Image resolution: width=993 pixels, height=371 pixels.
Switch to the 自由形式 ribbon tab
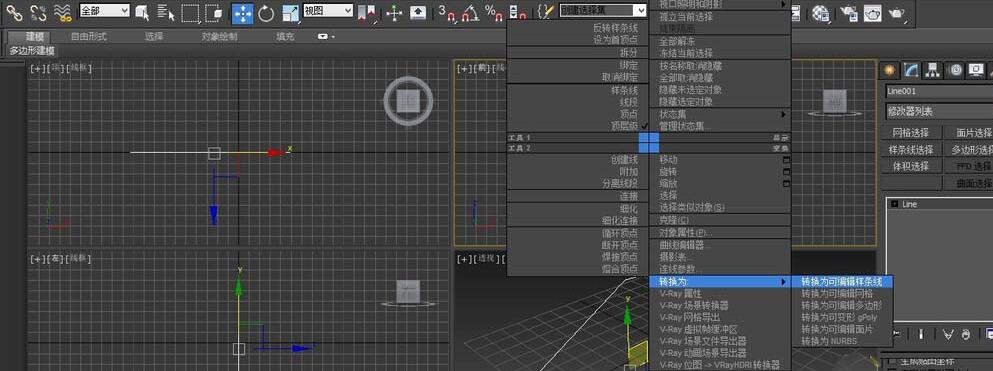point(89,37)
